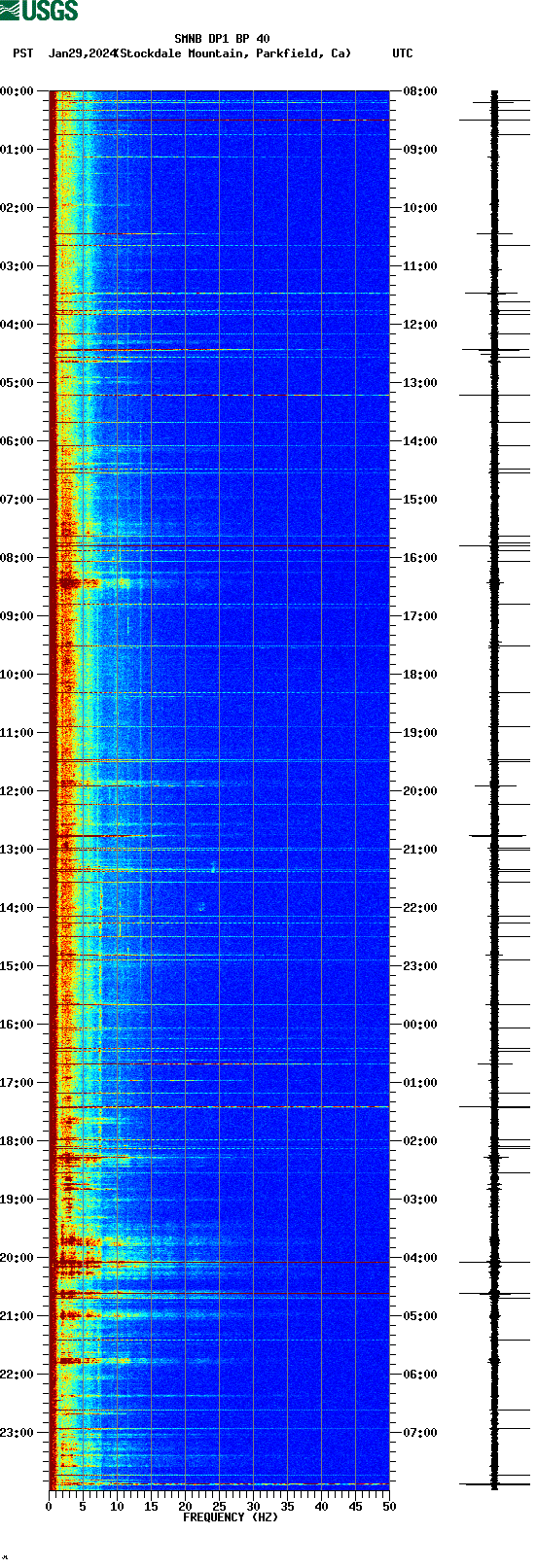Click the '02:00' UTC time label
The height and width of the screenshot is (1568, 537).
click(x=420, y=1141)
